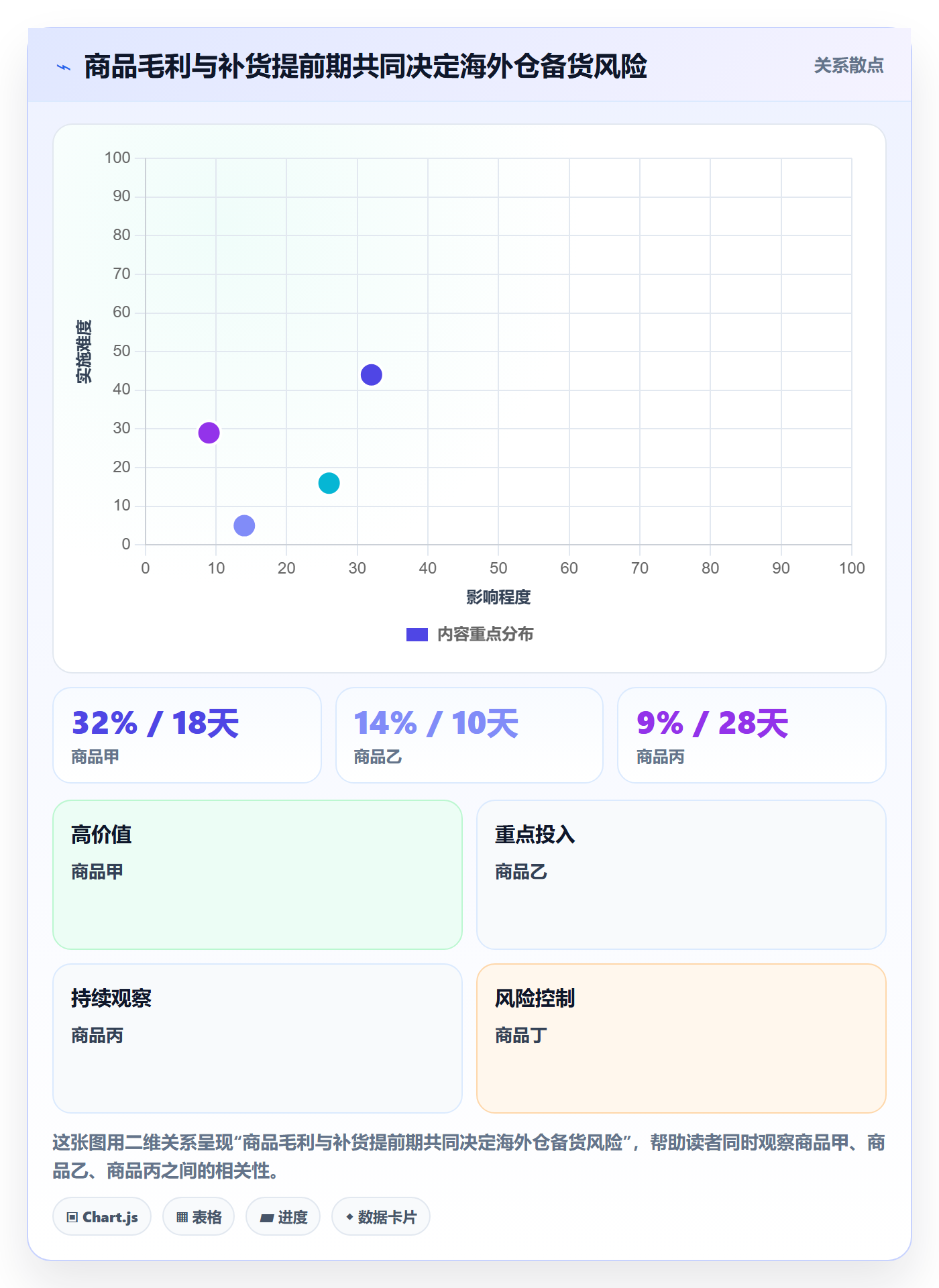Click the legend color swatch for 内容重点分布

point(417,635)
